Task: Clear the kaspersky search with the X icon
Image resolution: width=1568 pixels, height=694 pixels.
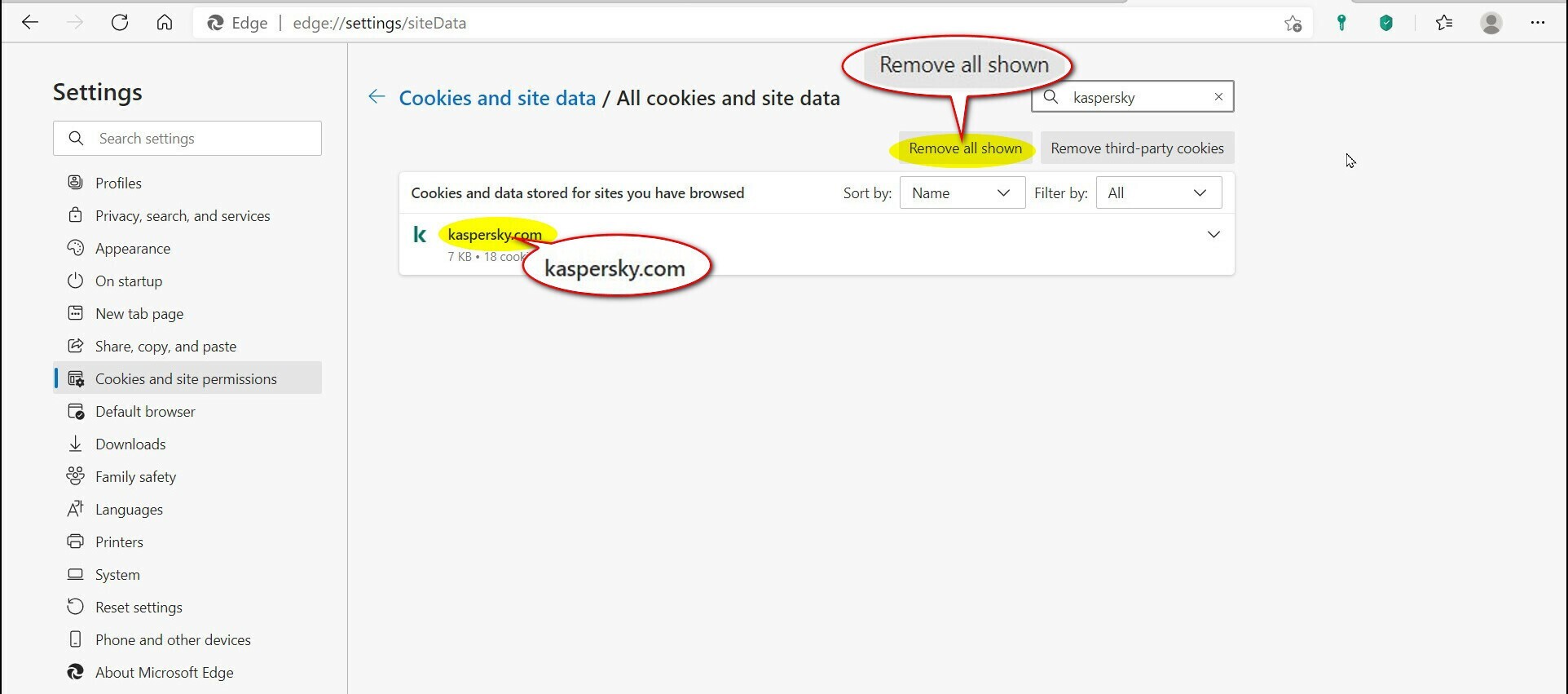Action: pos(1218,97)
